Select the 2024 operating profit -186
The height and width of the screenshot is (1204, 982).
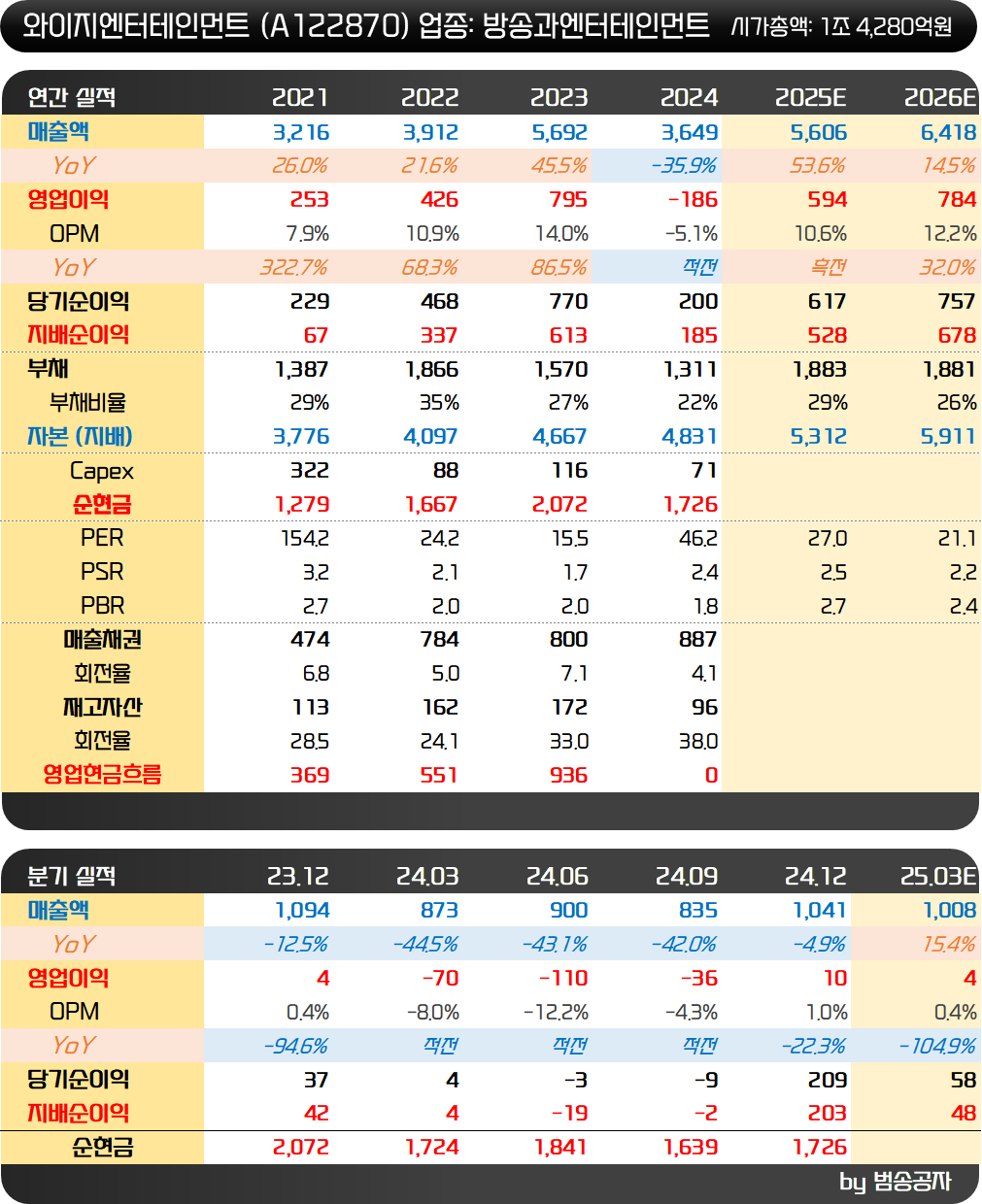(693, 200)
